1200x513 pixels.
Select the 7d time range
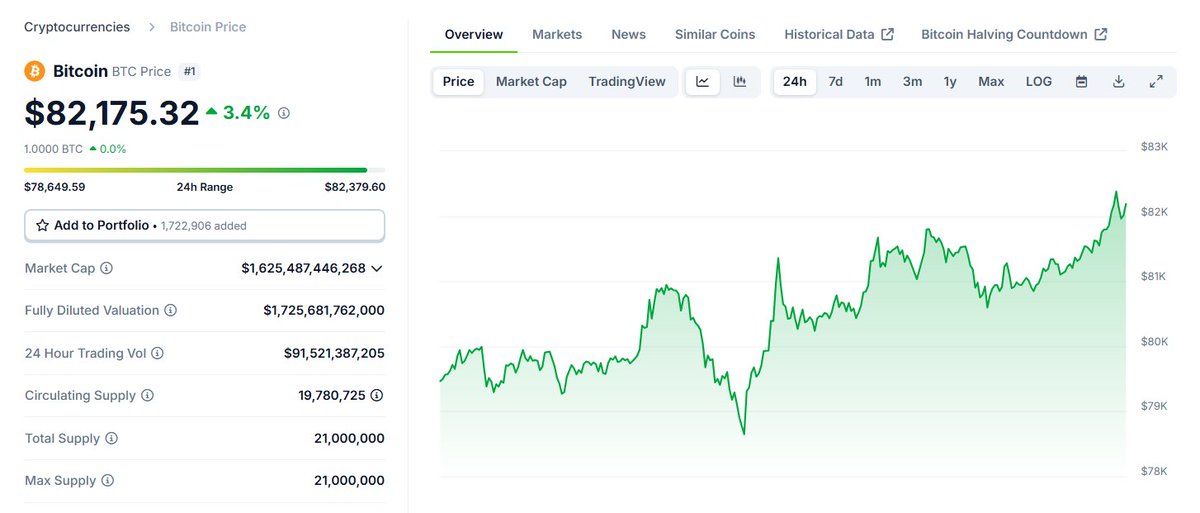(836, 82)
